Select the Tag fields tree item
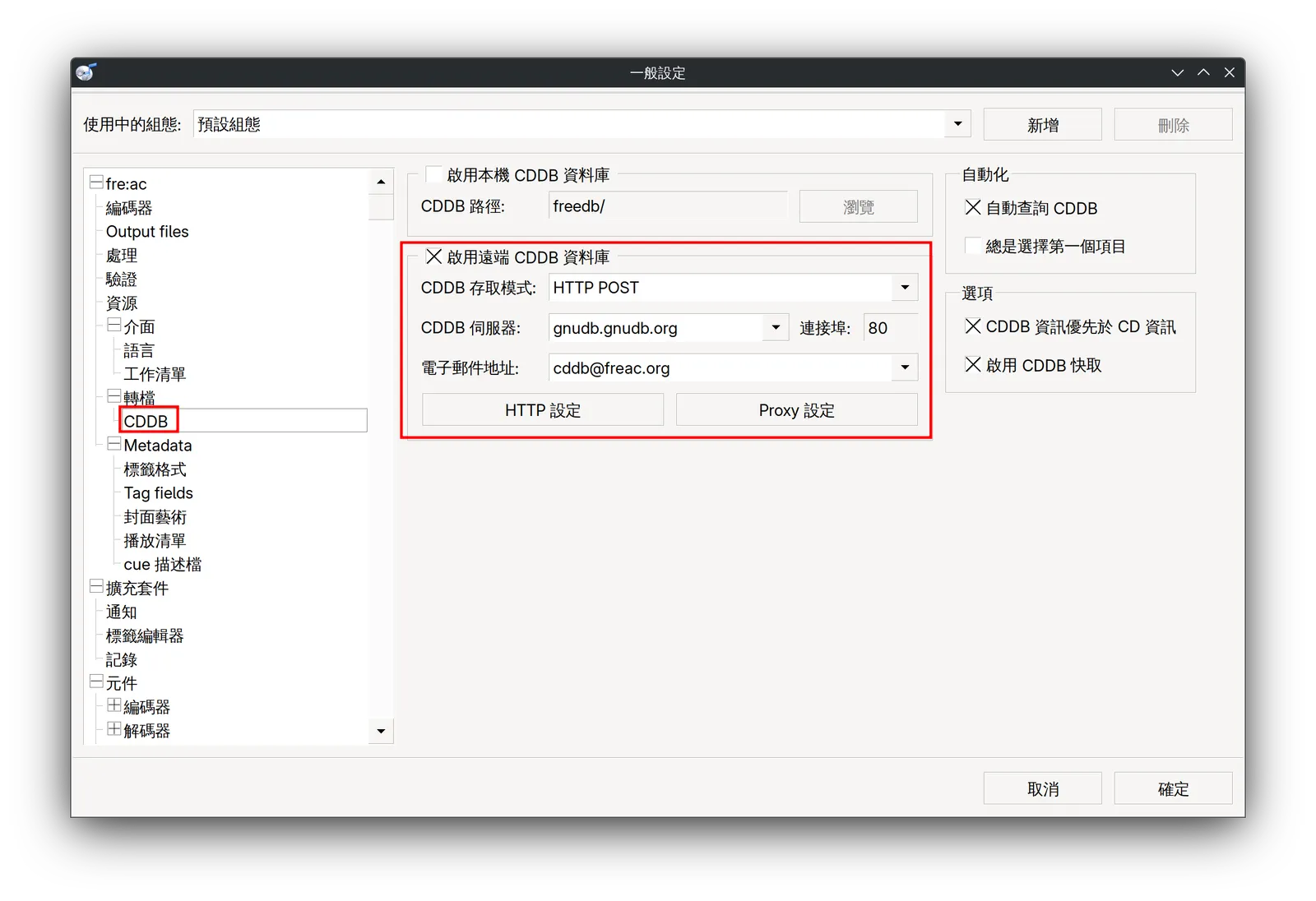This screenshot has height=901, width=1316. [159, 493]
